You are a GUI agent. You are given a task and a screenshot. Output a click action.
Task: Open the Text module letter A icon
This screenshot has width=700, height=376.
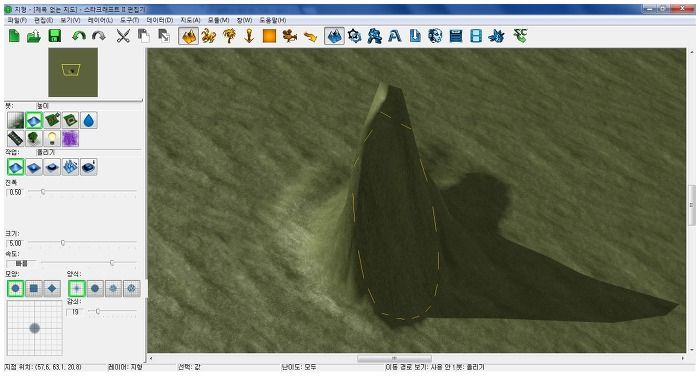click(x=395, y=36)
